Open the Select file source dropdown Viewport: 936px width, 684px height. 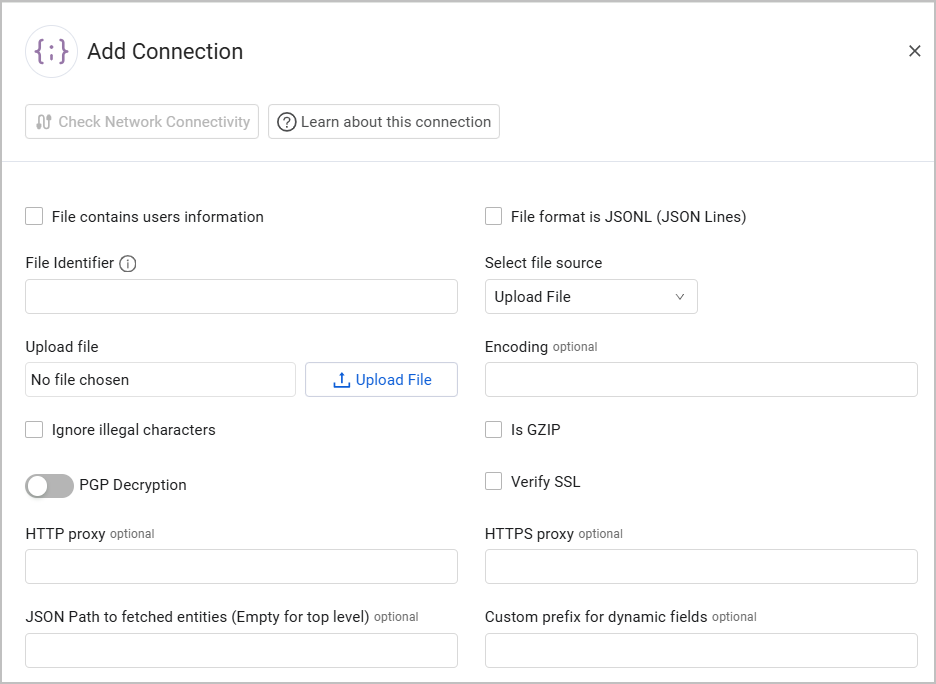coord(590,297)
